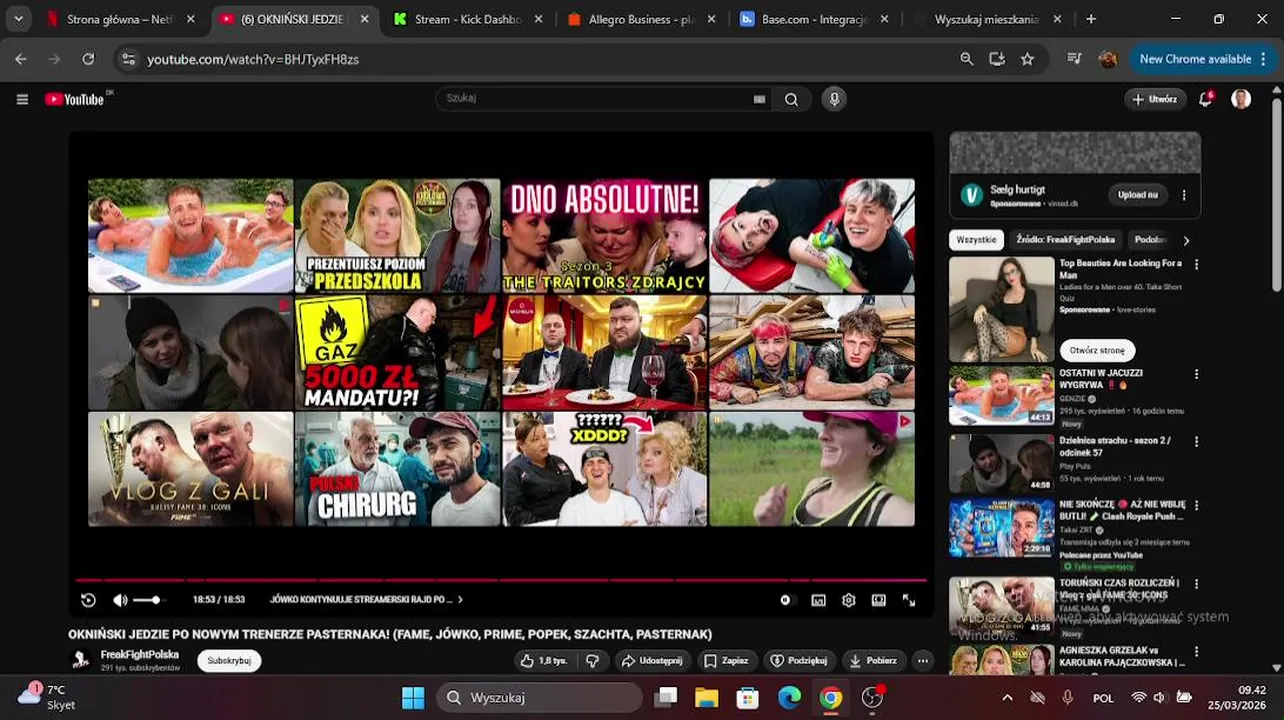Open the Chrome tab search dropdown arrow
1284x720 pixels.
18,19
